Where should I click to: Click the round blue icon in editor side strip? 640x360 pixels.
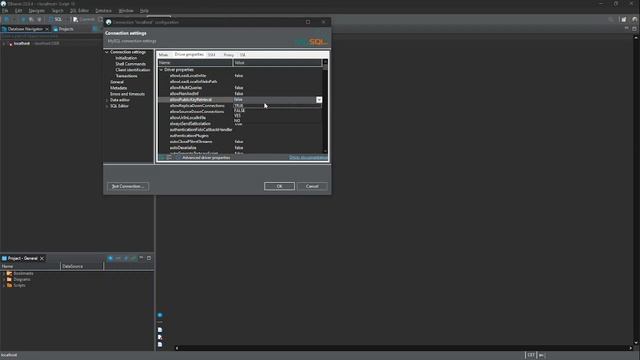(160, 315)
